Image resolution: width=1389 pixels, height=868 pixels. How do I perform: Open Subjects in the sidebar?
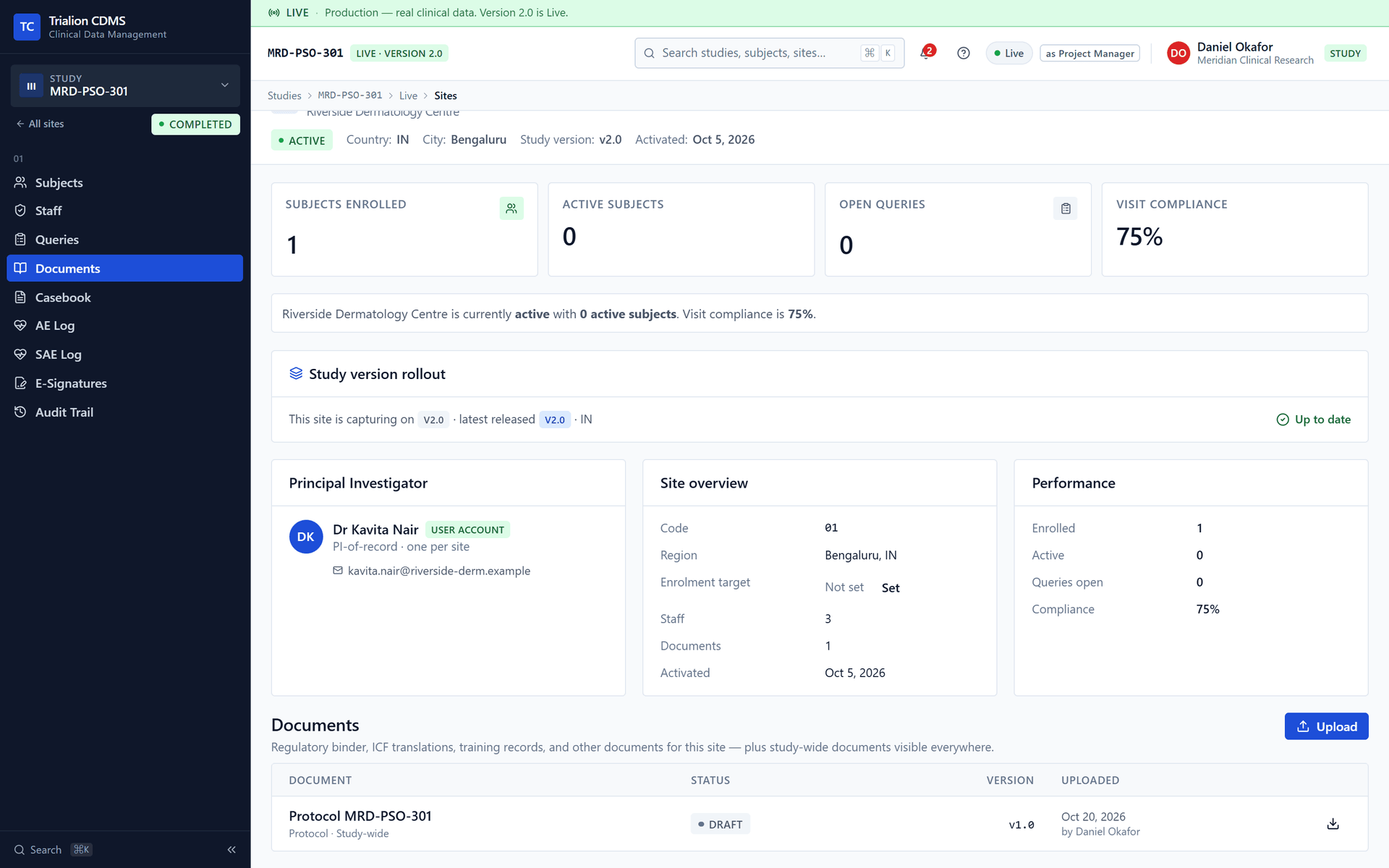click(x=124, y=182)
